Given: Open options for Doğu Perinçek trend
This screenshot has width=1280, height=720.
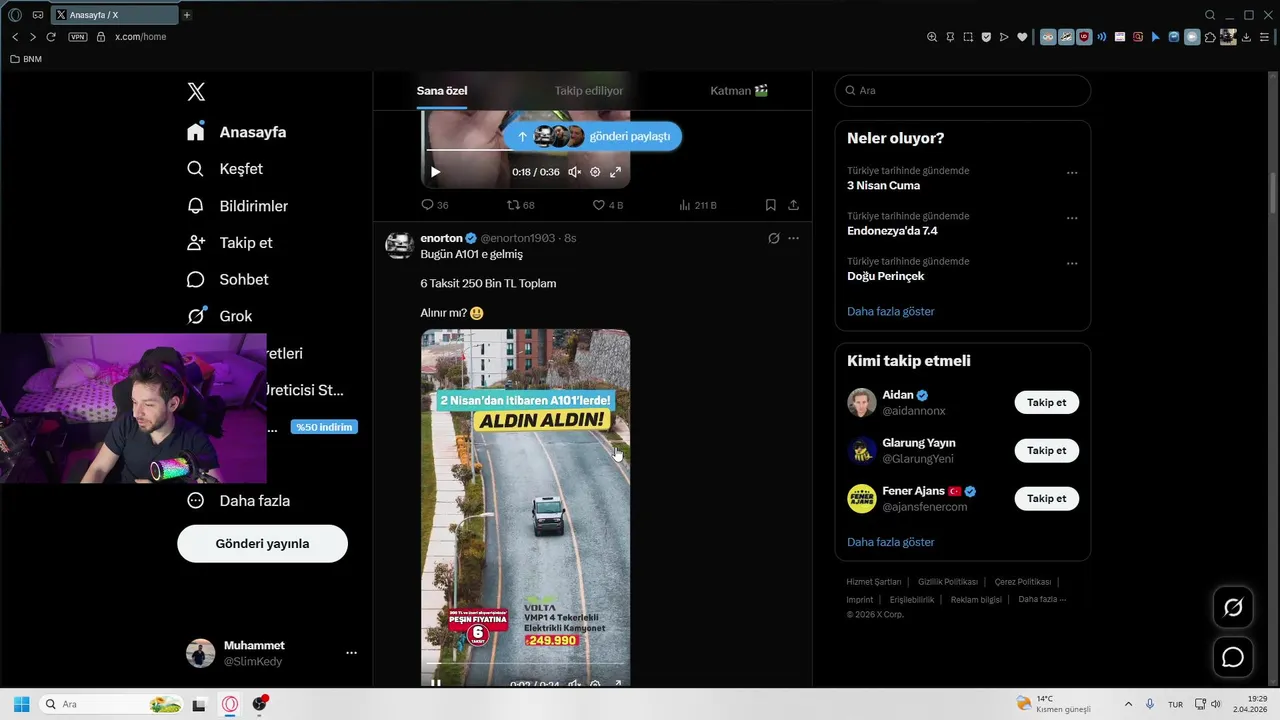Looking at the screenshot, I should pos(1072,263).
